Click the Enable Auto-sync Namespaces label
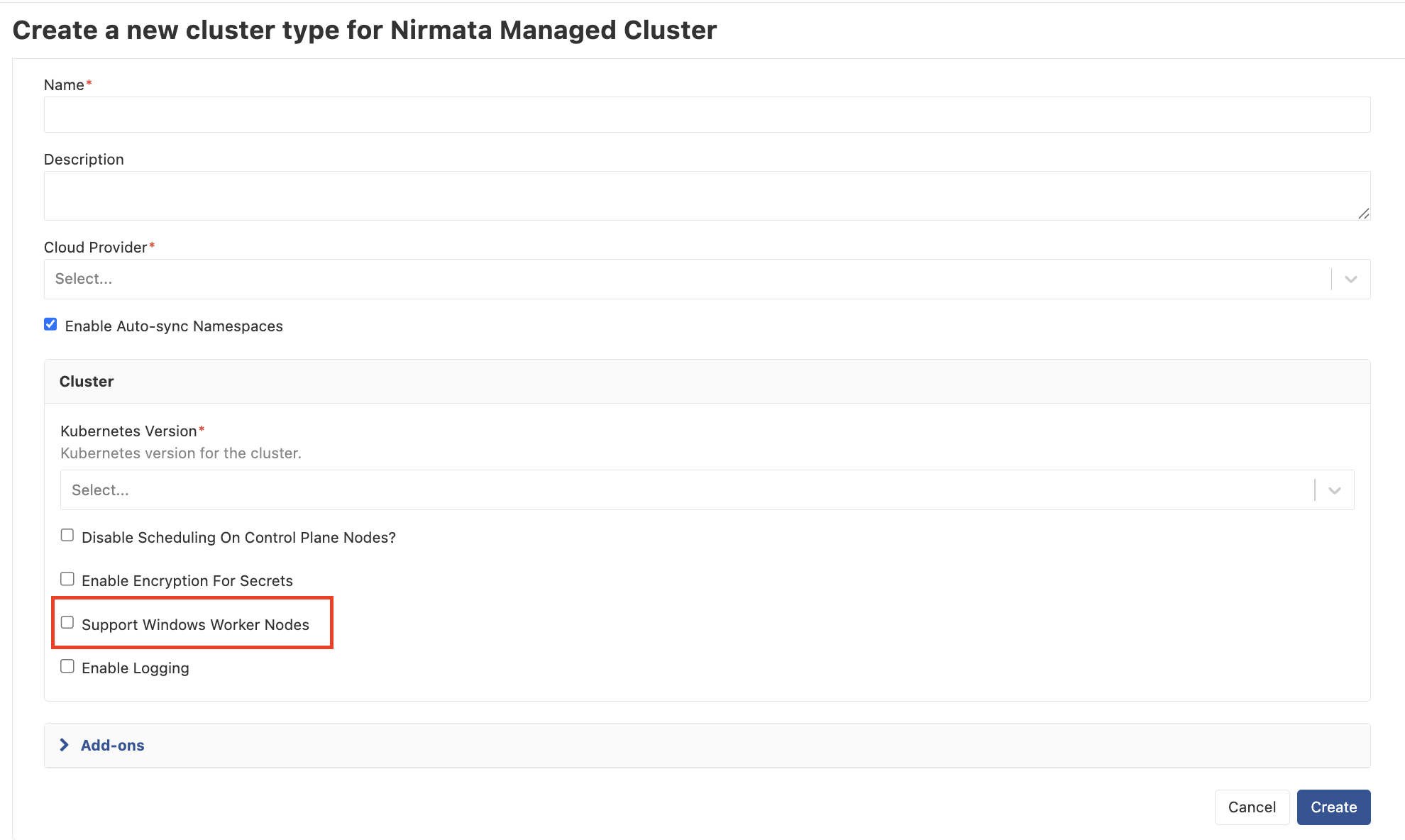The image size is (1405, 840). (x=174, y=326)
